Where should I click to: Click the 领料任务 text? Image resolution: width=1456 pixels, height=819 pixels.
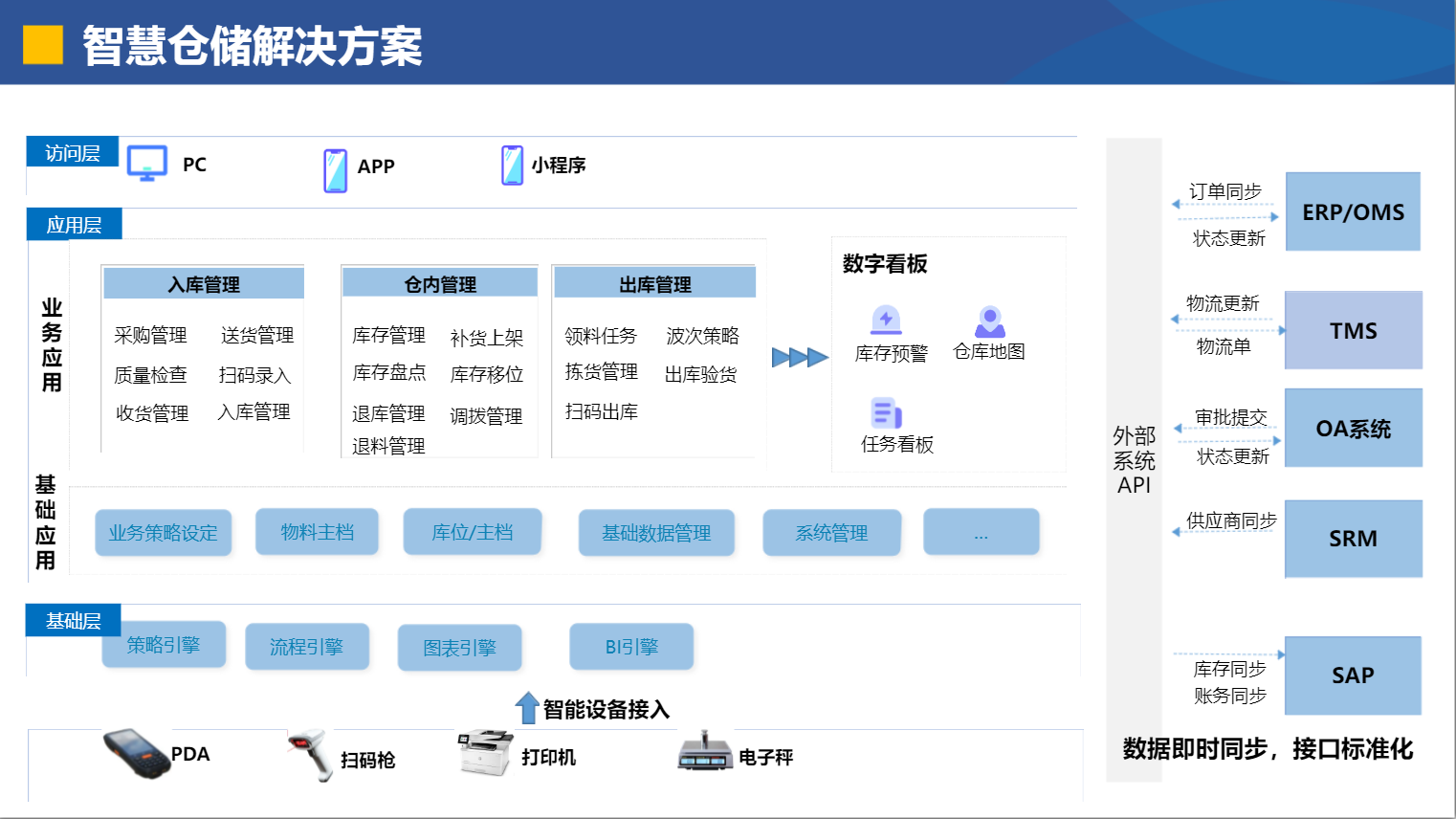pos(601,336)
